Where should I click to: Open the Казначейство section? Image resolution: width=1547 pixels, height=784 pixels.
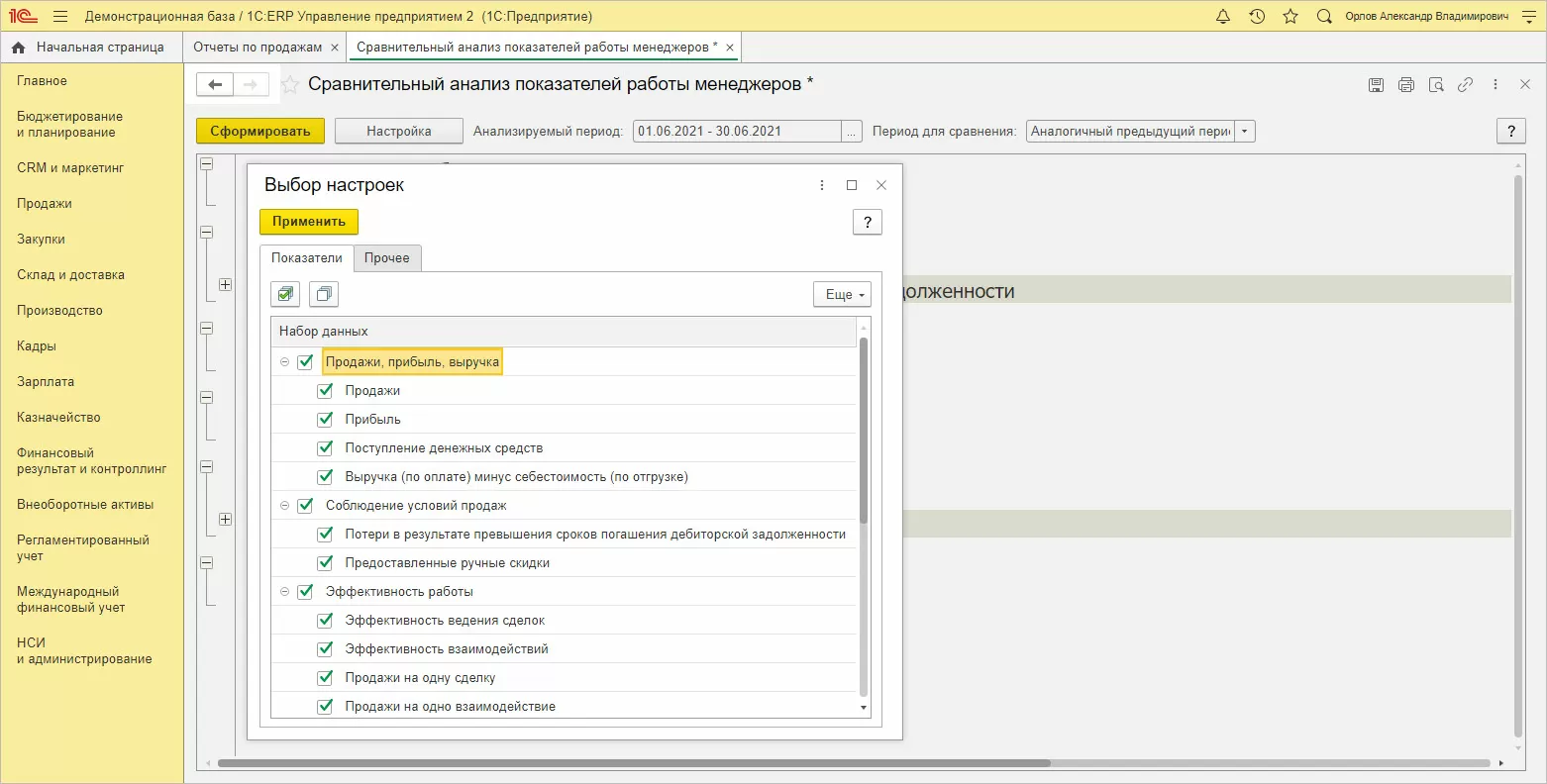(58, 418)
